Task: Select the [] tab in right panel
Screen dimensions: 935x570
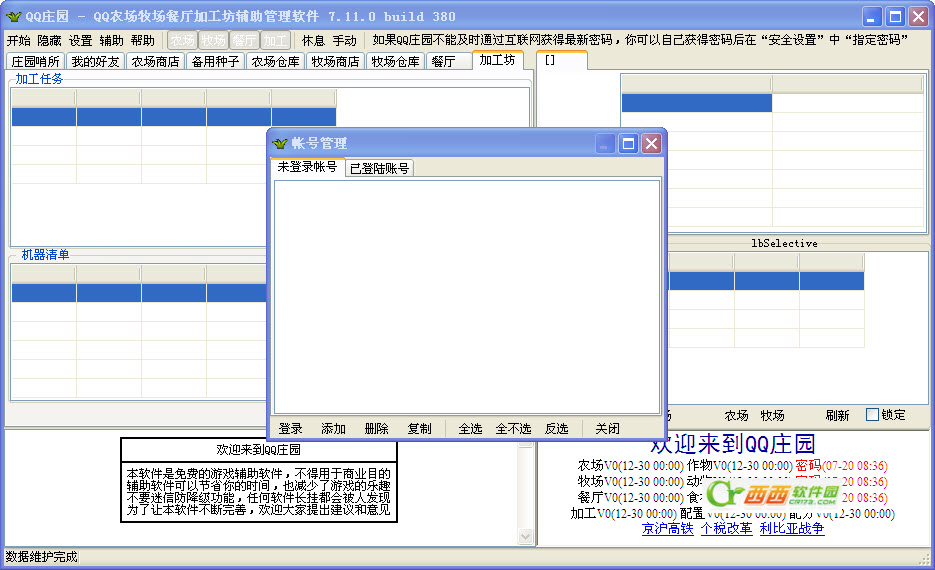Action: click(x=562, y=60)
